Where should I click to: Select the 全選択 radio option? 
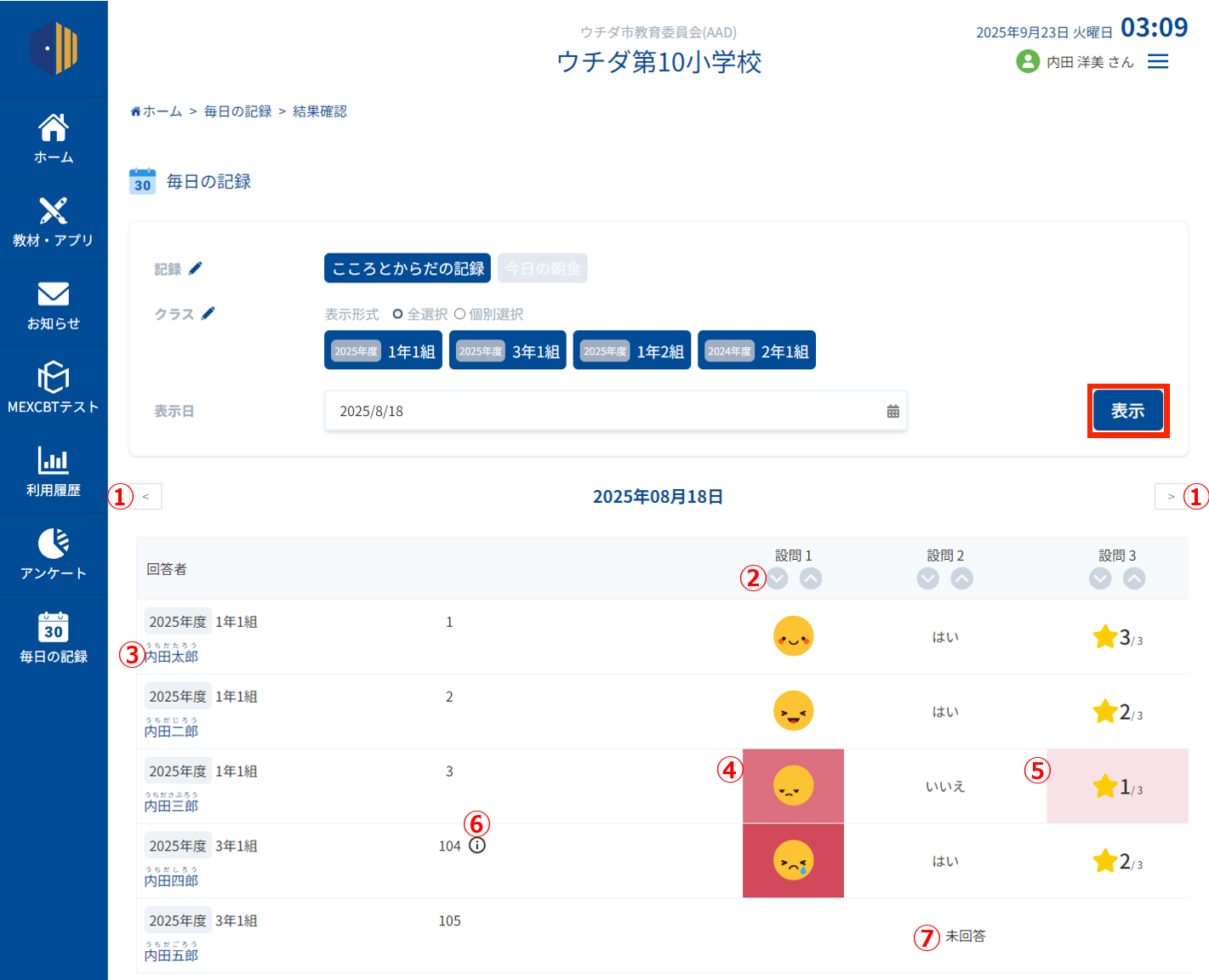pyautogui.click(x=397, y=315)
